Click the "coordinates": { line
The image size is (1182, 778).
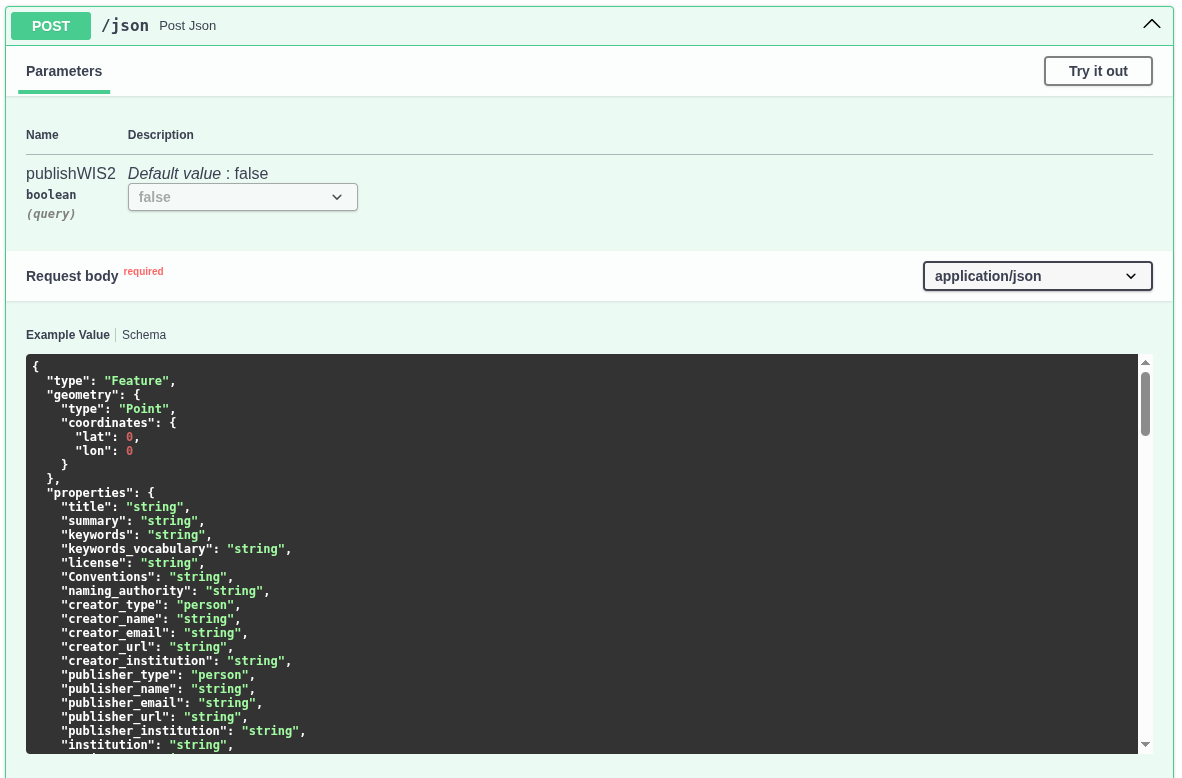click(118, 423)
